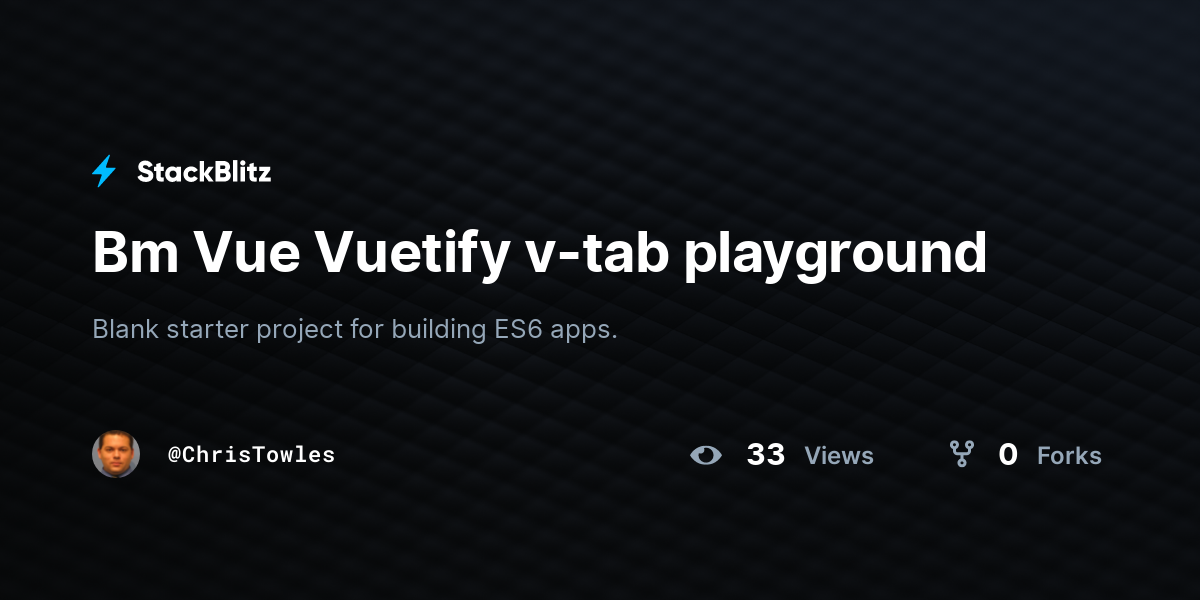Click the eye icon beside 33 Views
The height and width of the screenshot is (600, 1200).
coord(706,455)
